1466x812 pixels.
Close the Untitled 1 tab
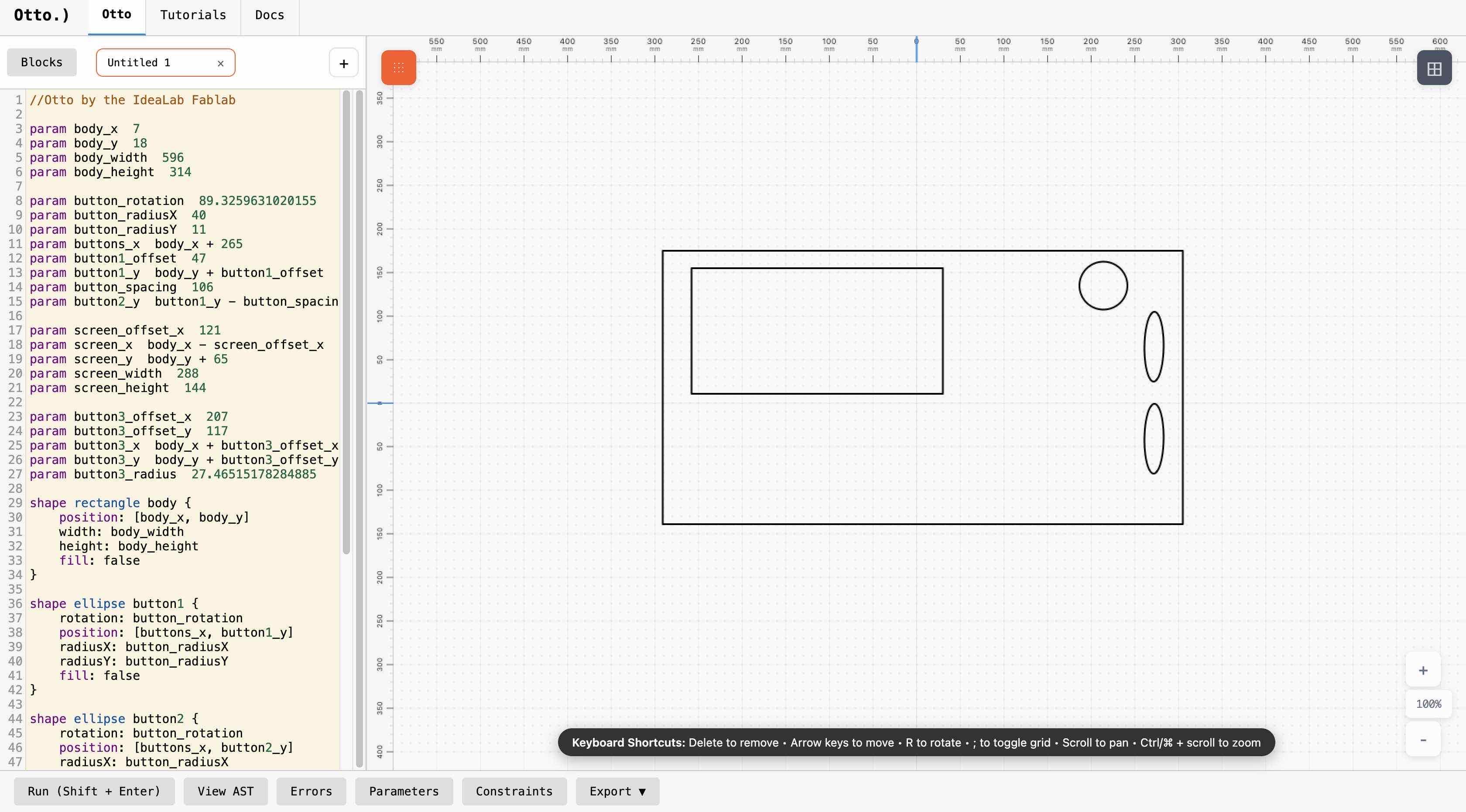coord(220,63)
